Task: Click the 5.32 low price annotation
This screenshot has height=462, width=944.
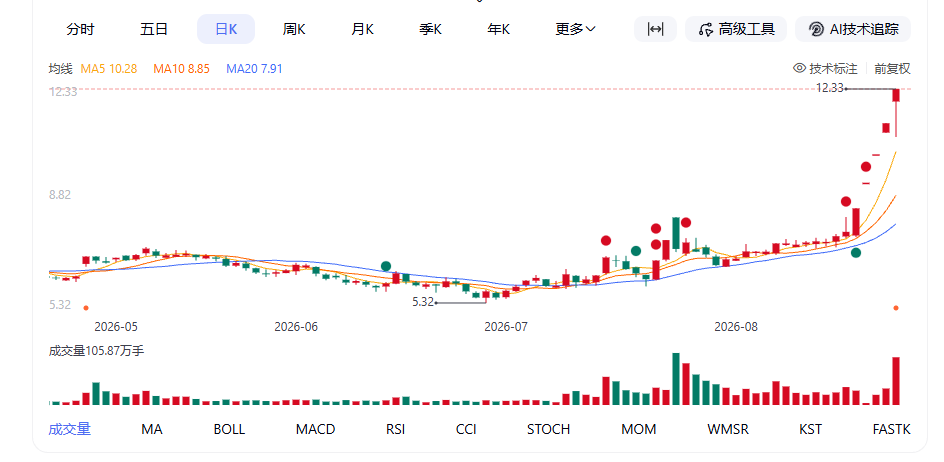Action: [423, 302]
